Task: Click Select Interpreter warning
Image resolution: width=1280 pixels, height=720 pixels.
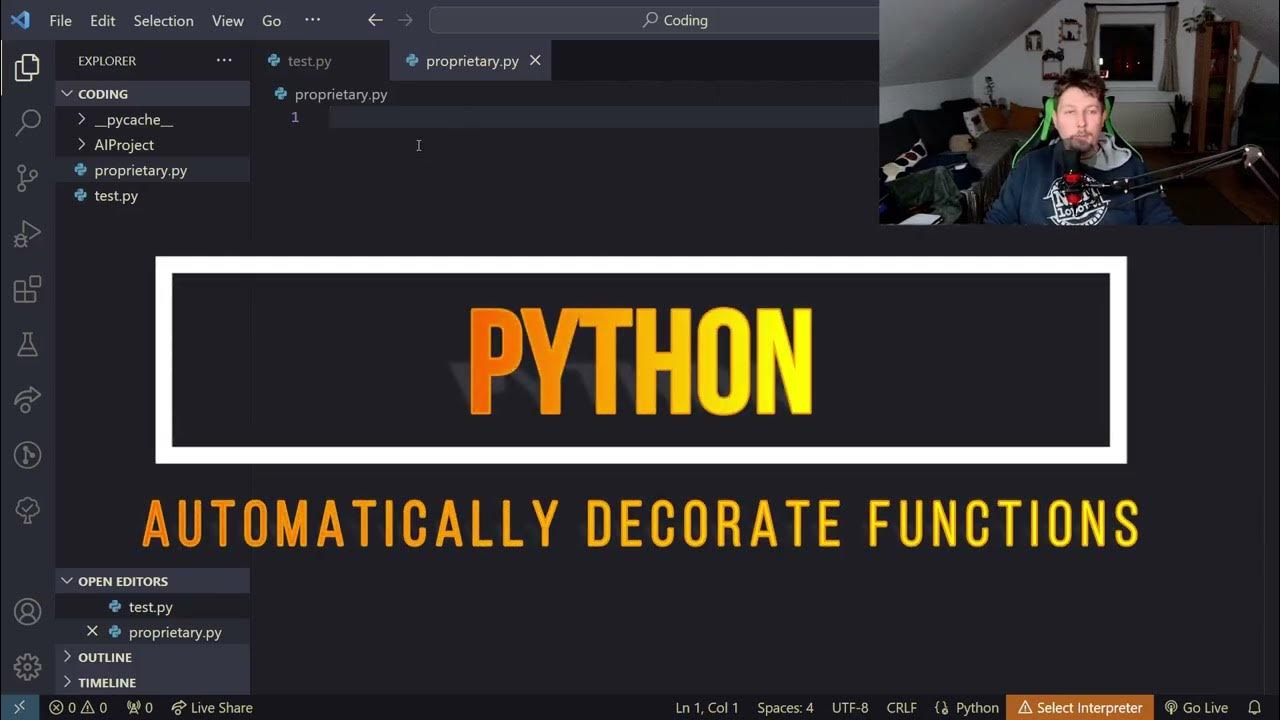Action: pyautogui.click(x=1080, y=707)
